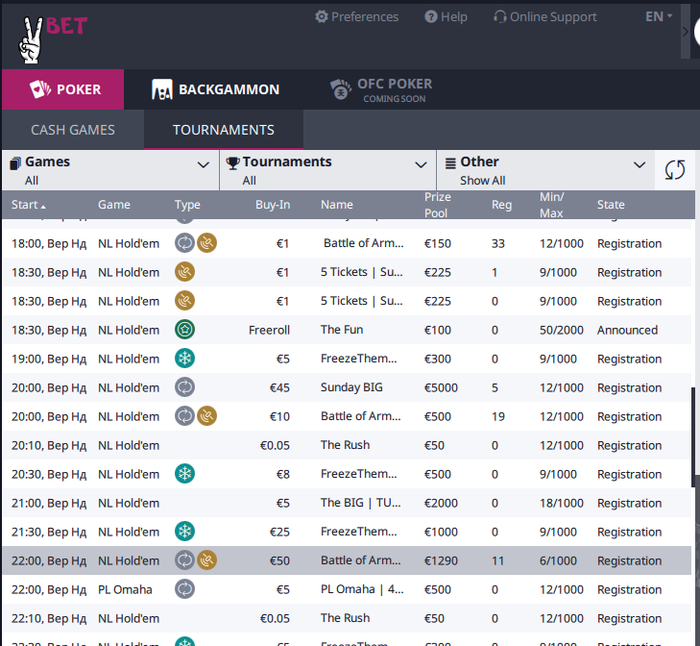
Task: Select The Fun freeroll tournament
Action: pyautogui.click(x=342, y=329)
